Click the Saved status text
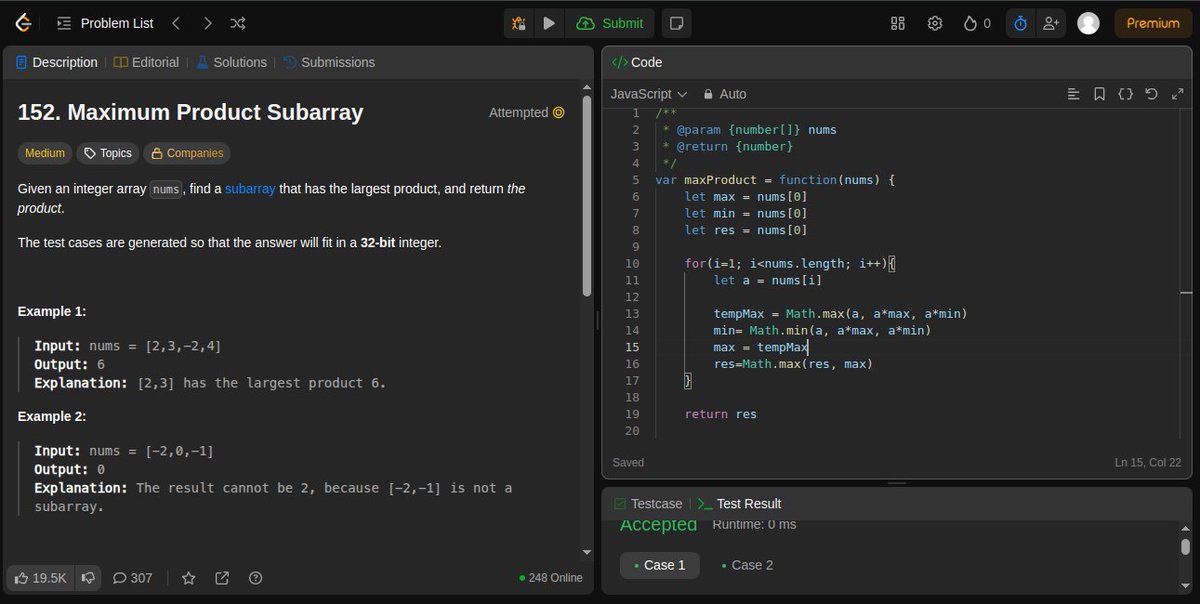Screen dimensions: 1200x604 (629, 463)
